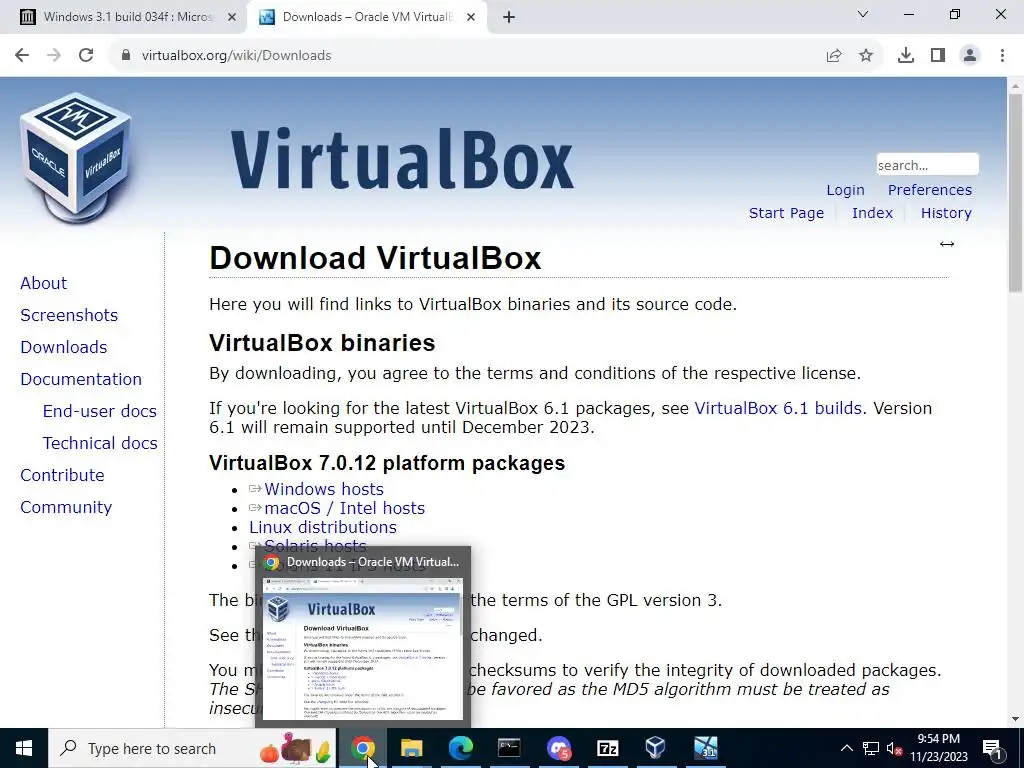
Task: Click the page vertical scrollbar thumb
Action: 1016,193
